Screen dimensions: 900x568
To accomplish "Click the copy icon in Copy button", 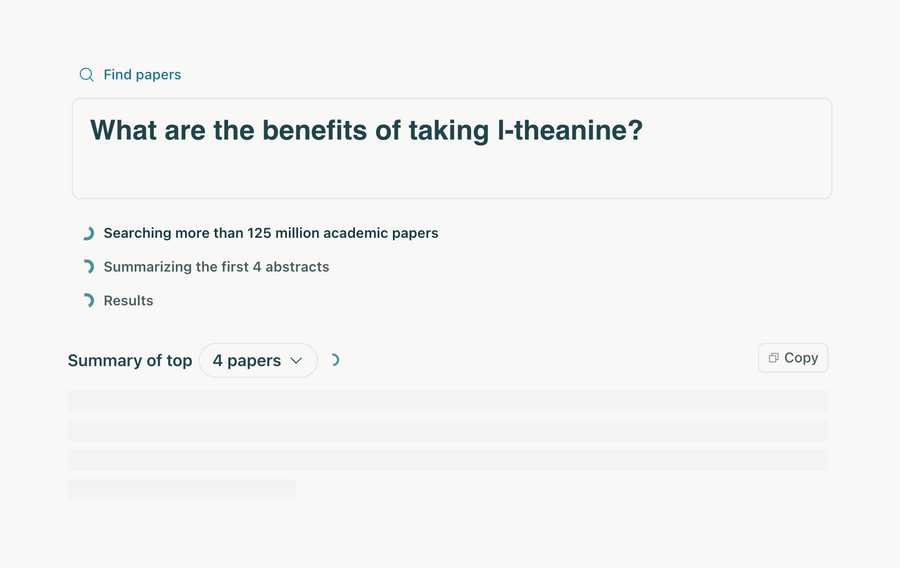I will [774, 358].
